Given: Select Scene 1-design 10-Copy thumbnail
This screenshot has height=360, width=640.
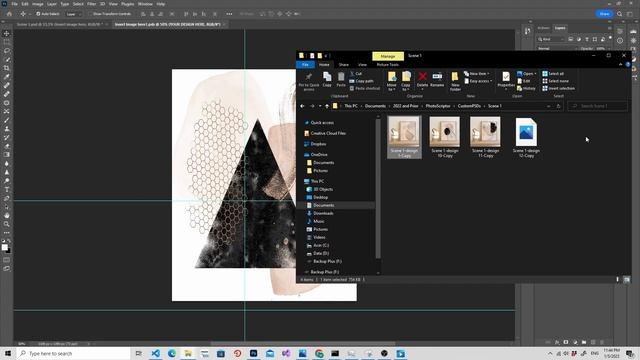Looking at the screenshot, I should pyautogui.click(x=444, y=137).
